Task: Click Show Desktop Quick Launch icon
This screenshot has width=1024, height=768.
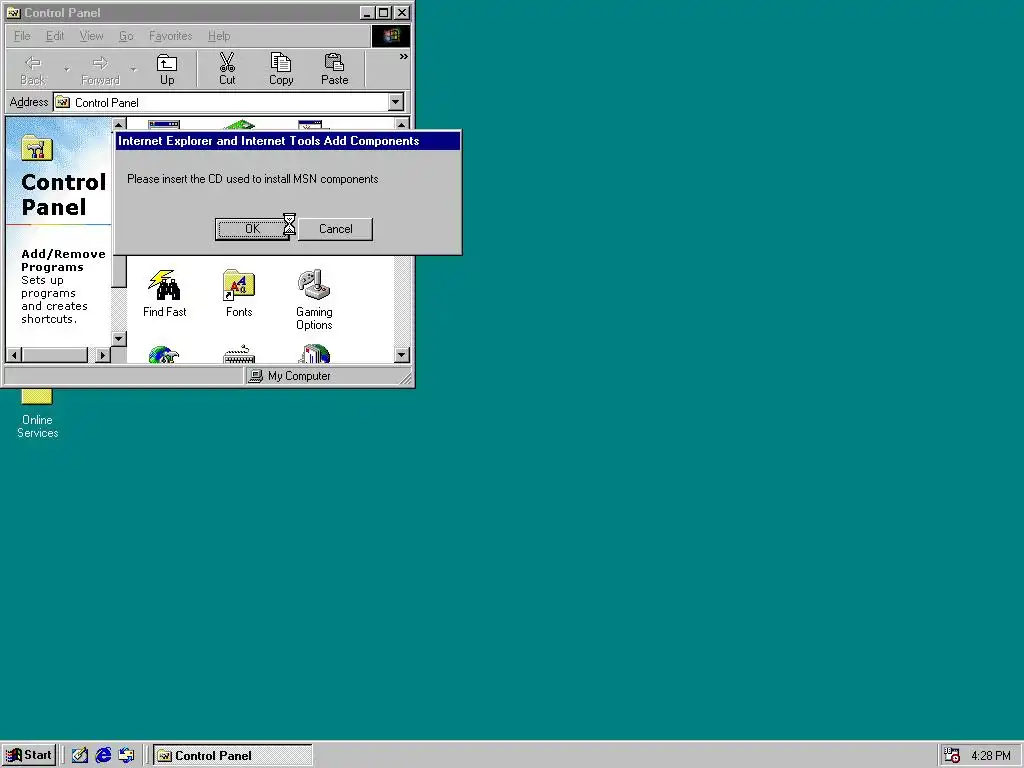Action: (x=80, y=756)
